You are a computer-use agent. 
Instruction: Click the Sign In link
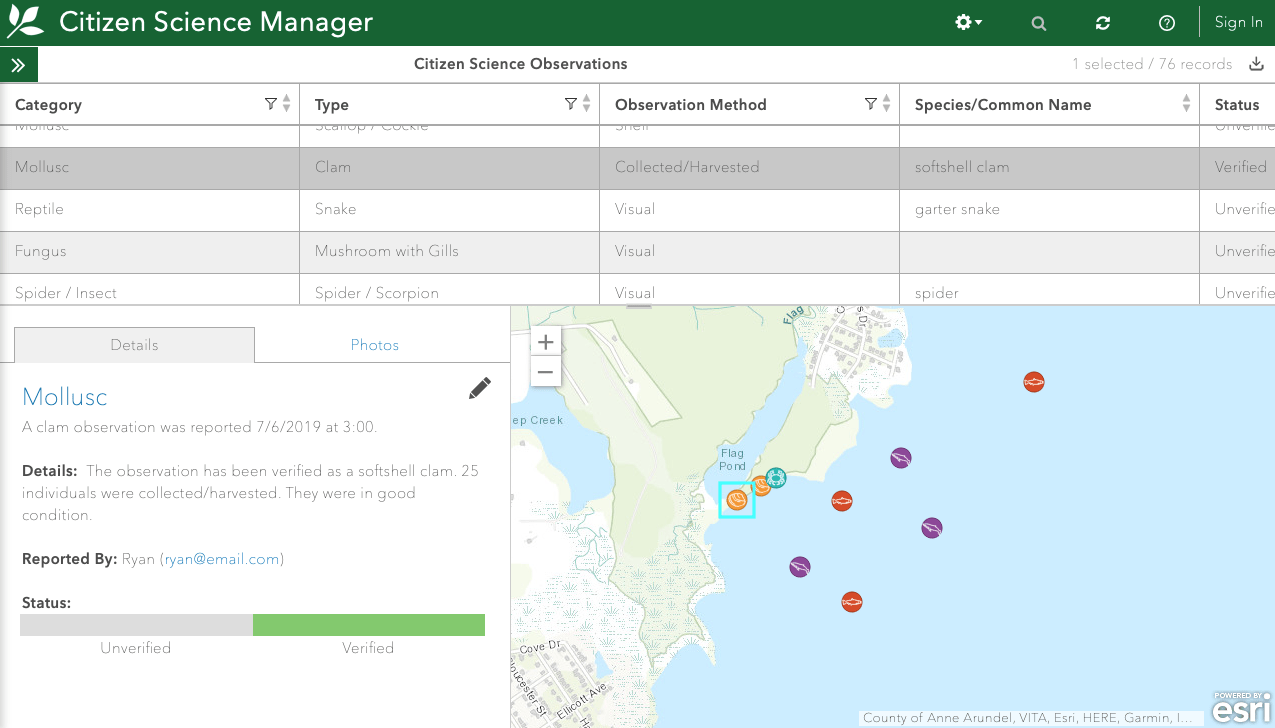[x=1238, y=21]
